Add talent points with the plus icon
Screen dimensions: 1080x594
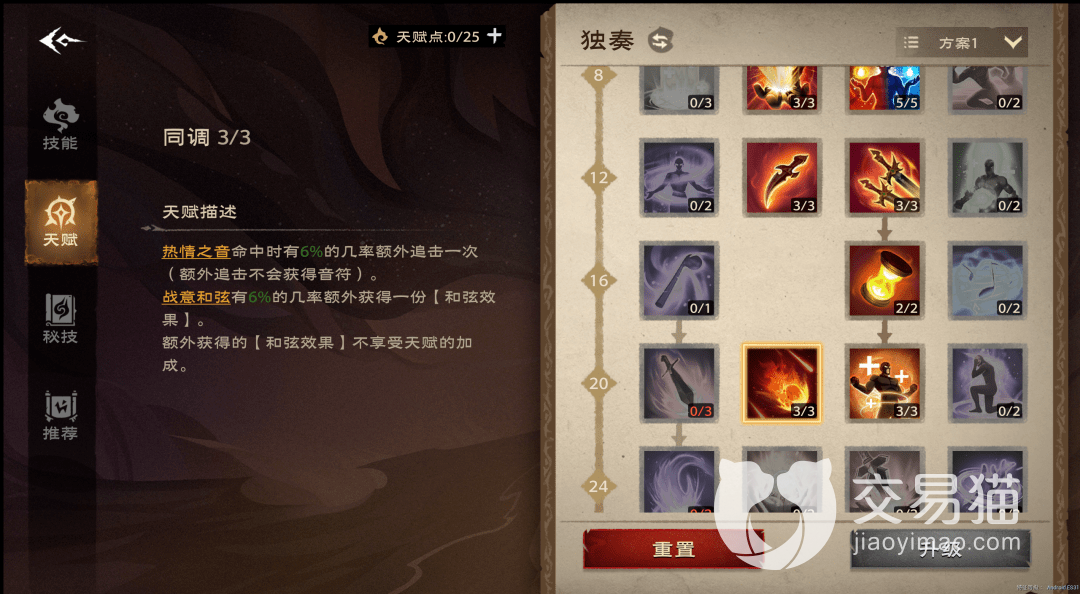[x=495, y=36]
